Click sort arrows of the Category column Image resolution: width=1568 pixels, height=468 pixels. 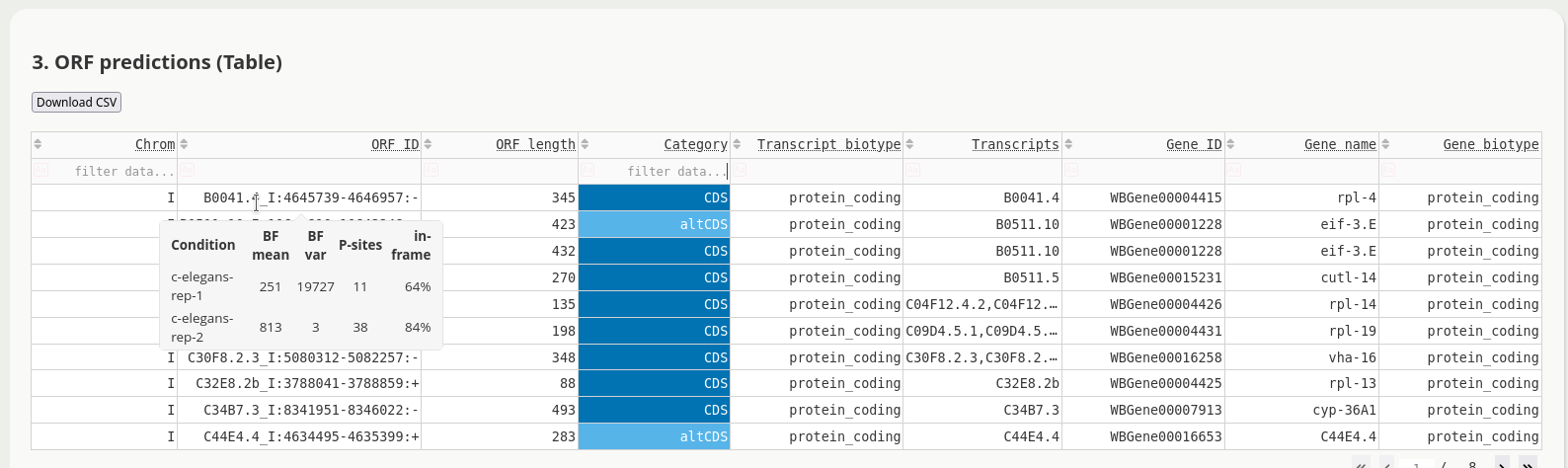[585, 144]
